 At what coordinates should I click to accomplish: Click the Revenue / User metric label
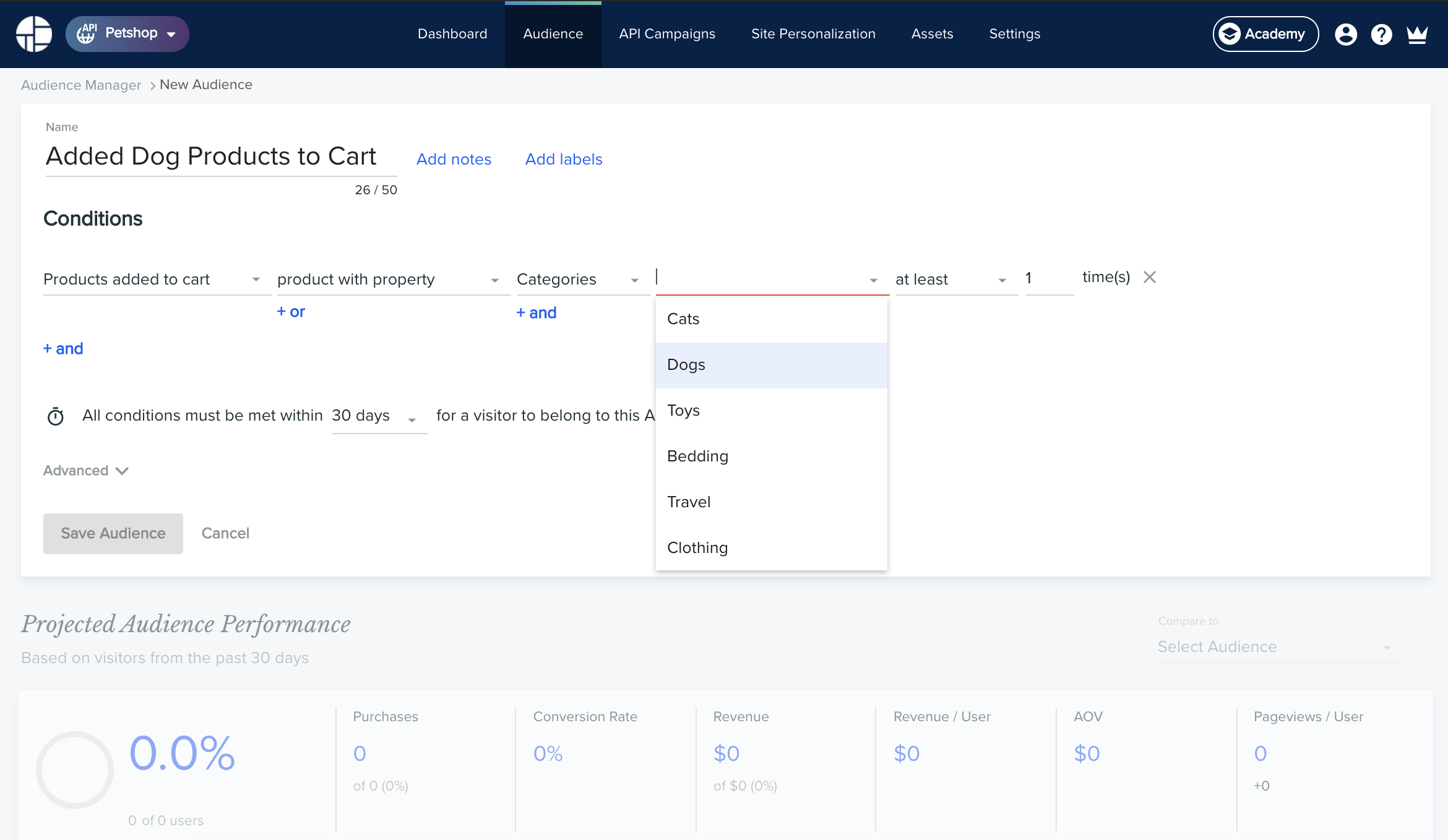(x=942, y=717)
